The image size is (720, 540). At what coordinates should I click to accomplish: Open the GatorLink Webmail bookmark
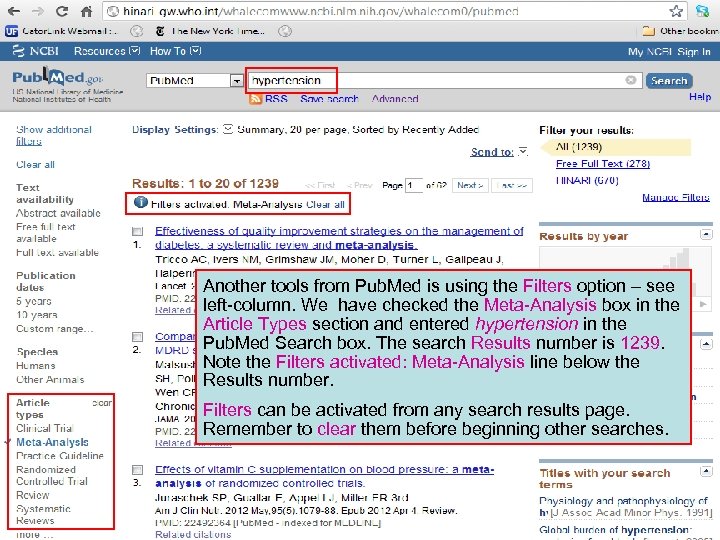pos(62,31)
